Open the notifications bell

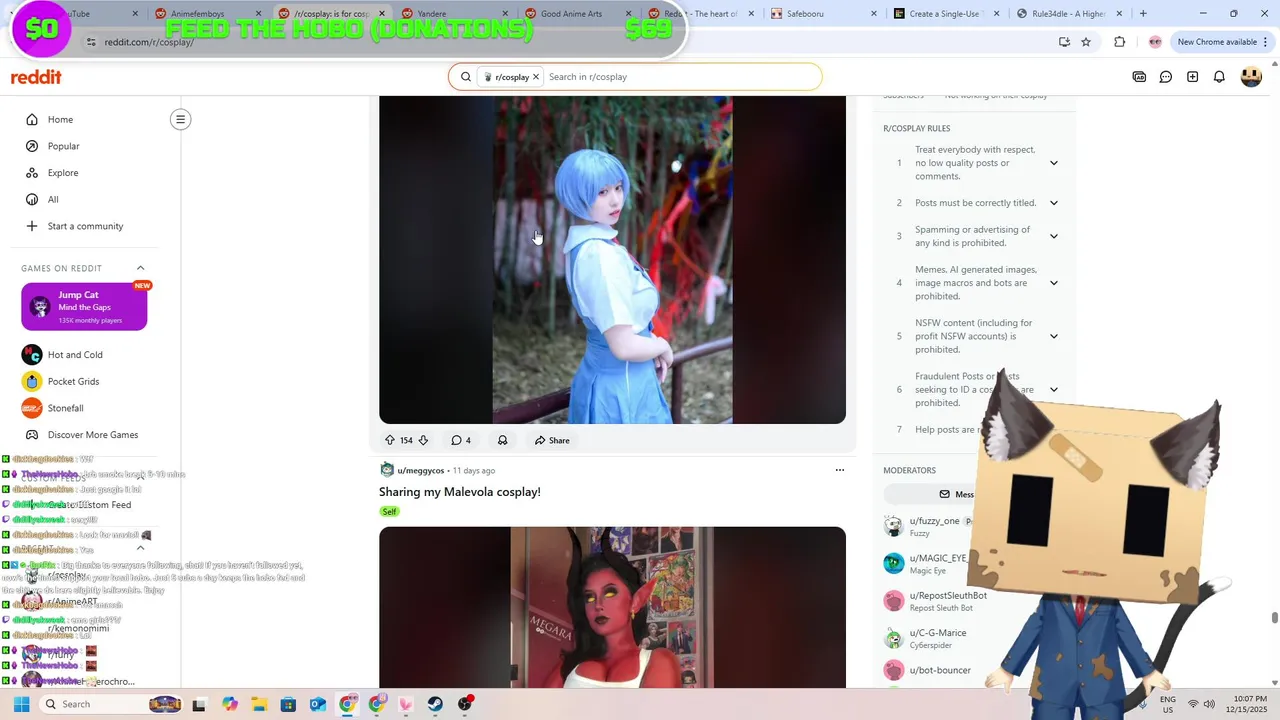1219,77
